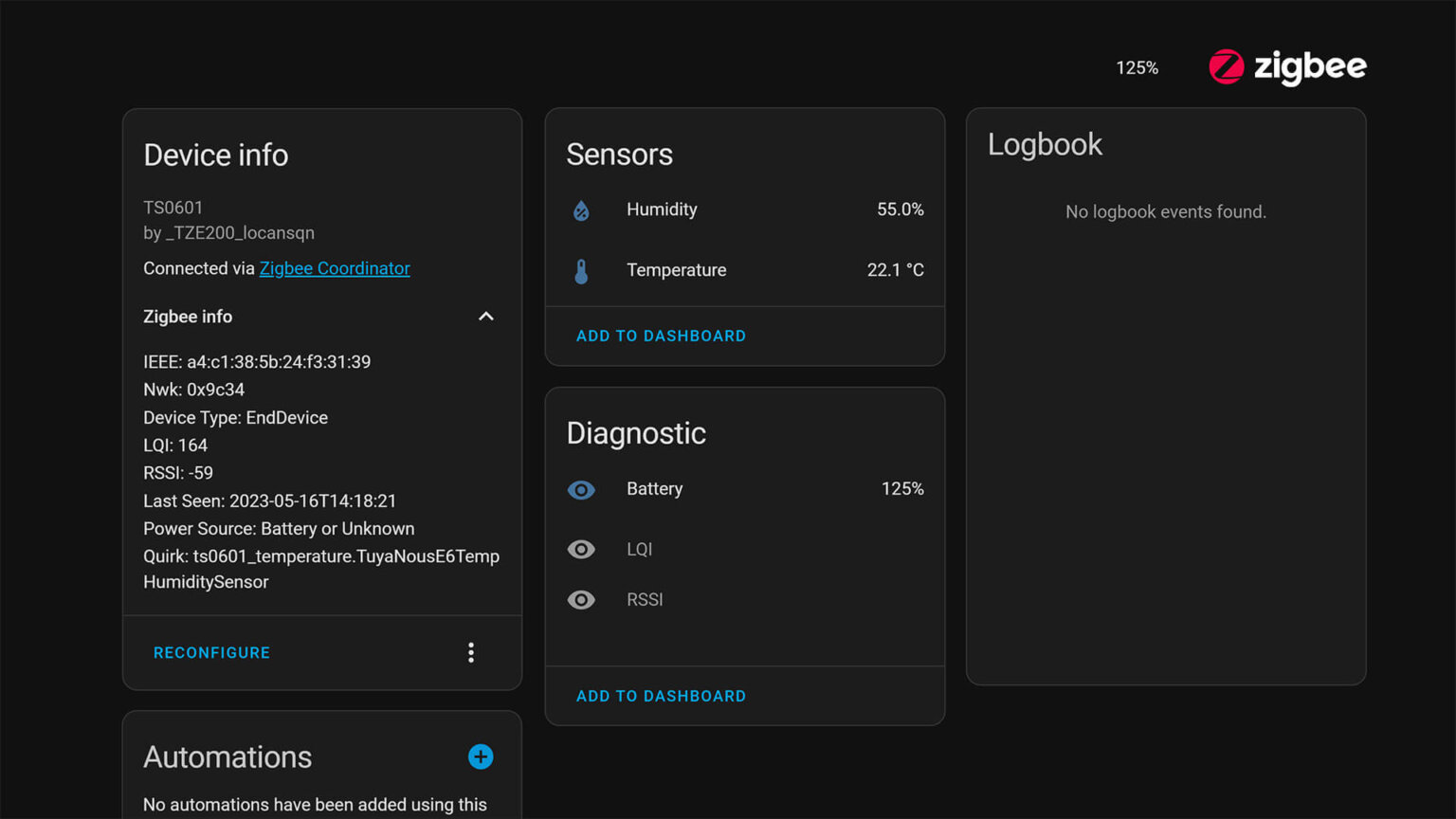Screen dimensions: 1456x819
Task: Select the RSSI diagnostic entity label
Action: 645,600
